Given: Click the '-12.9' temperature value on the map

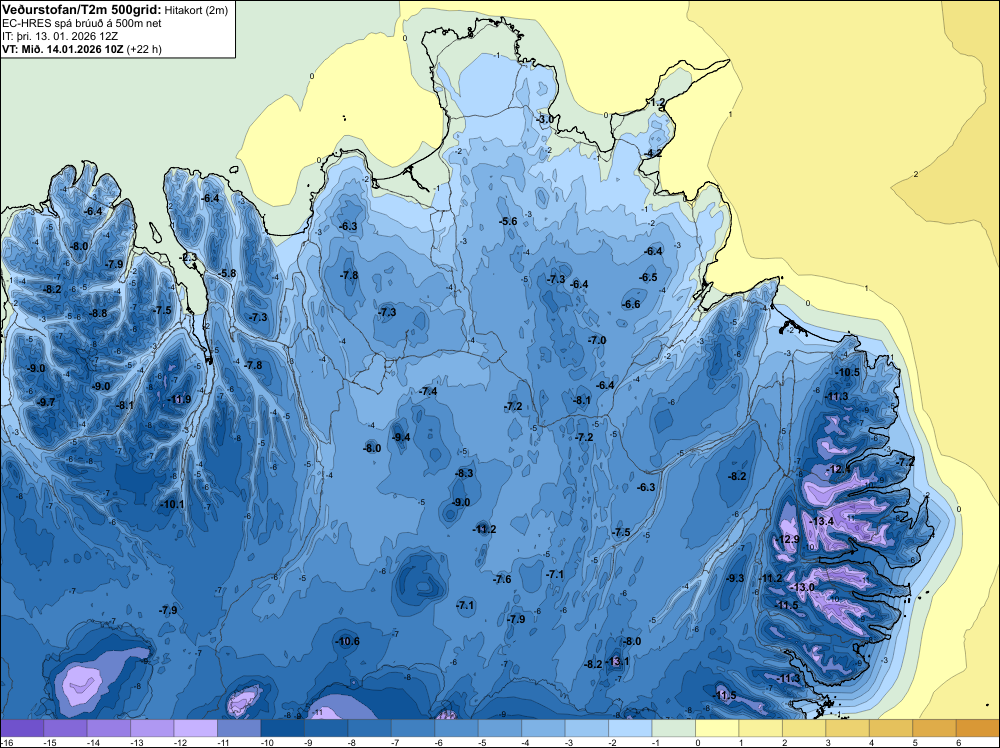Looking at the screenshot, I should point(788,539).
